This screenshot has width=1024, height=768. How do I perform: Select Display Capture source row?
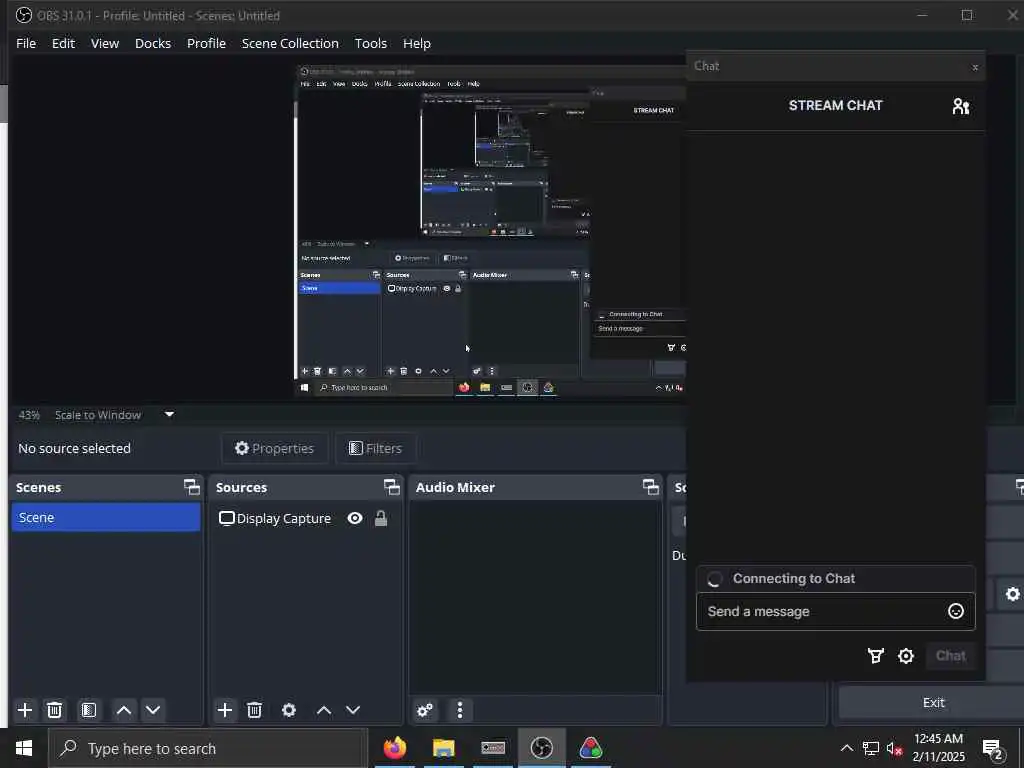(305, 519)
